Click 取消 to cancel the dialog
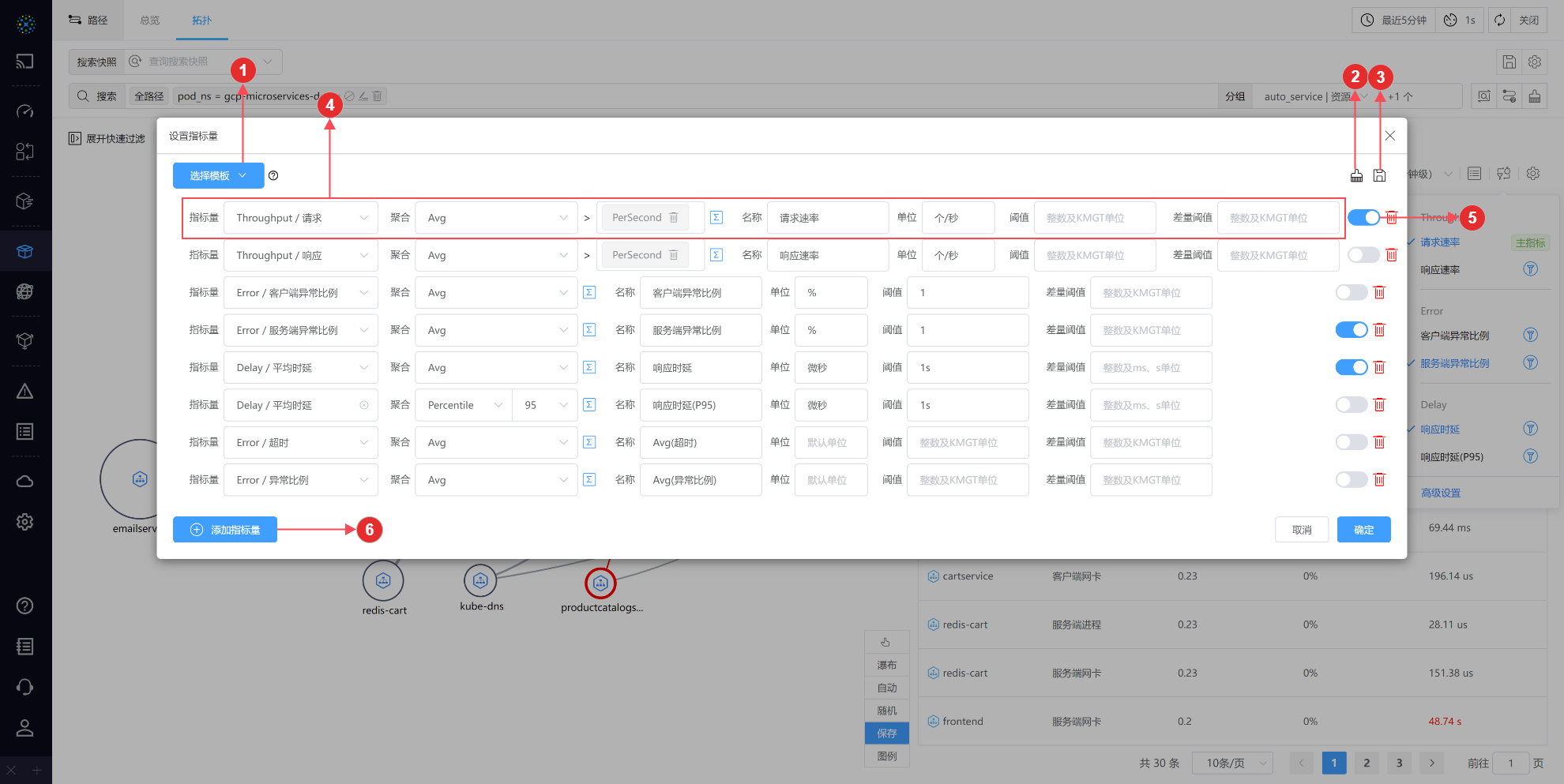 tap(1301, 530)
